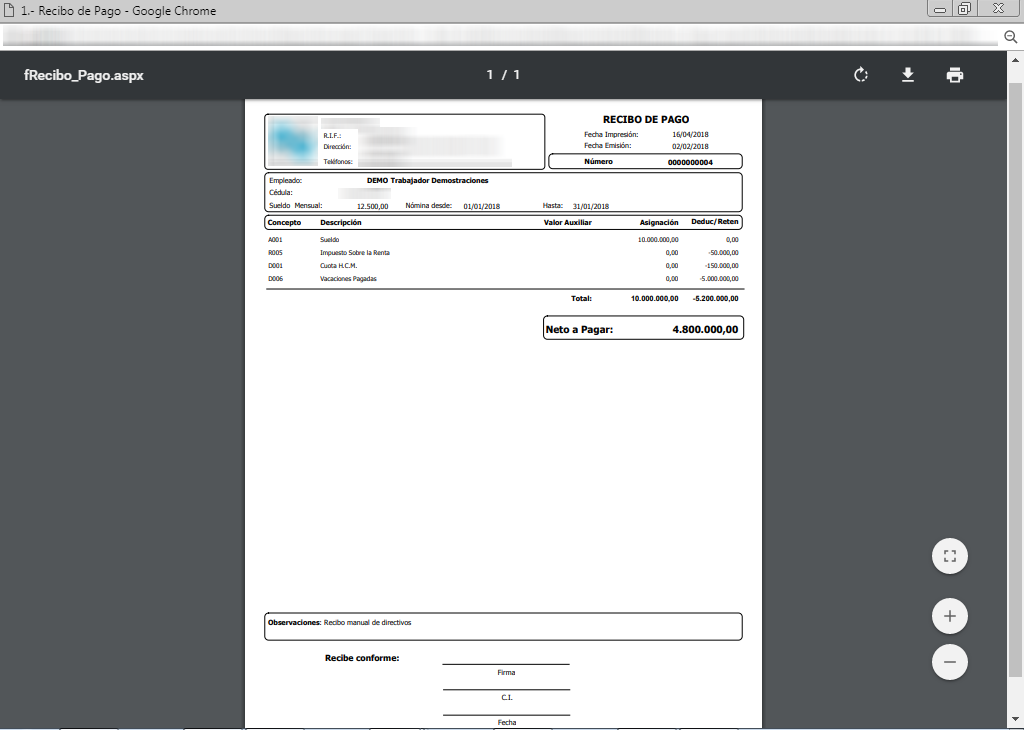This screenshot has width=1024, height=730.
Task: Click the Valor Auxiliar column header
Action: [568, 223]
